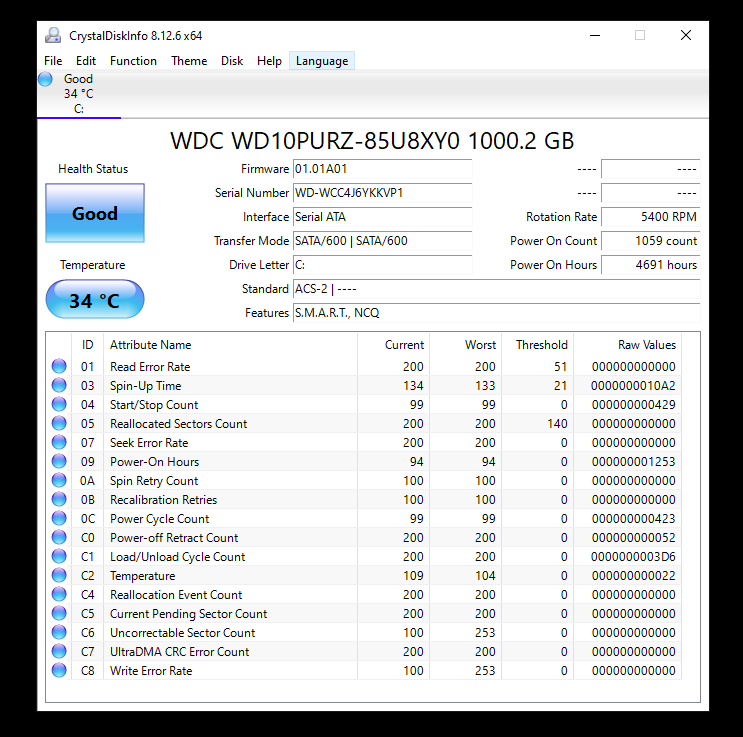The image size is (743, 737).
Task: Click the Health Status label
Action: coord(93,169)
